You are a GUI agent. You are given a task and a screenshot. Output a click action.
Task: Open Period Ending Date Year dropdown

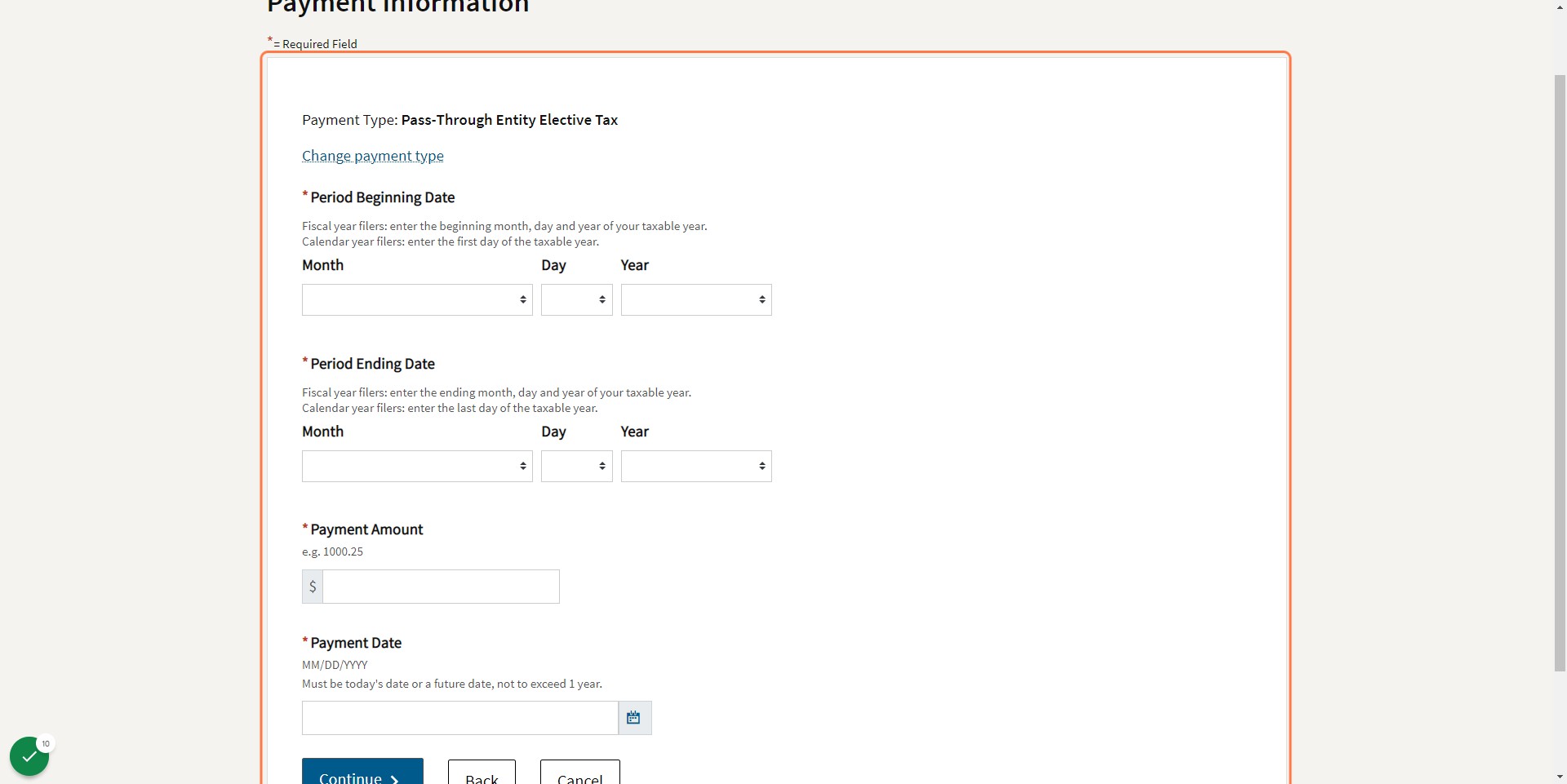(696, 466)
